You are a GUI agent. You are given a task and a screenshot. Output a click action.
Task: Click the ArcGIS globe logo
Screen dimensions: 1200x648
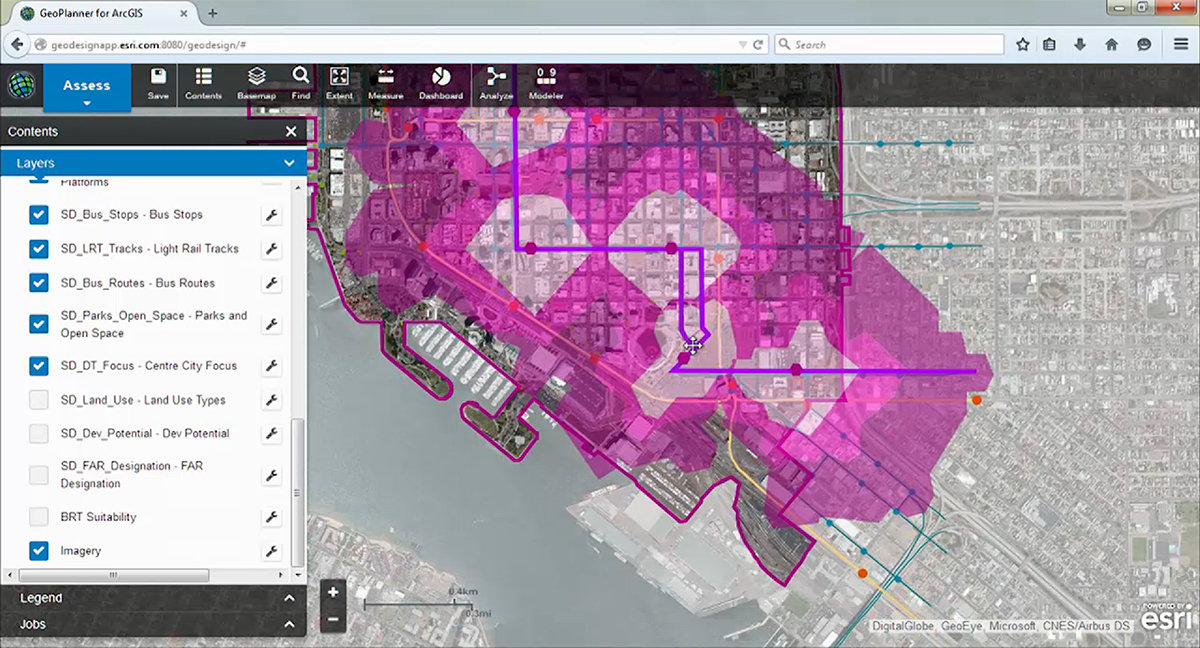21,86
